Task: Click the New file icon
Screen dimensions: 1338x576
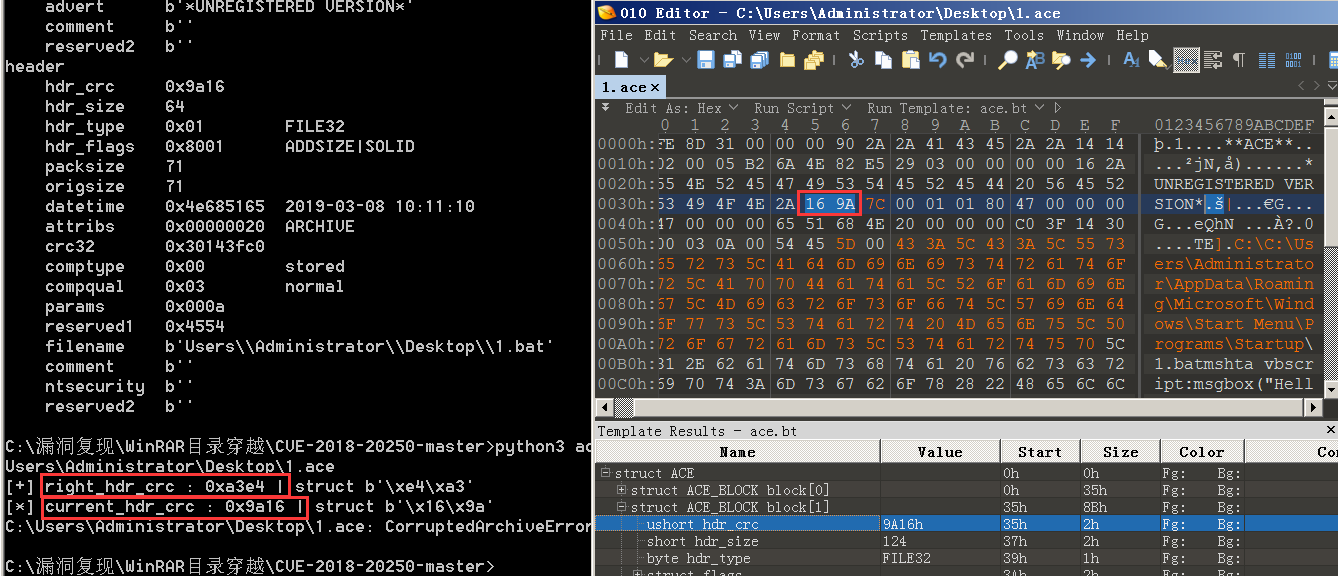Action: pyautogui.click(x=621, y=60)
